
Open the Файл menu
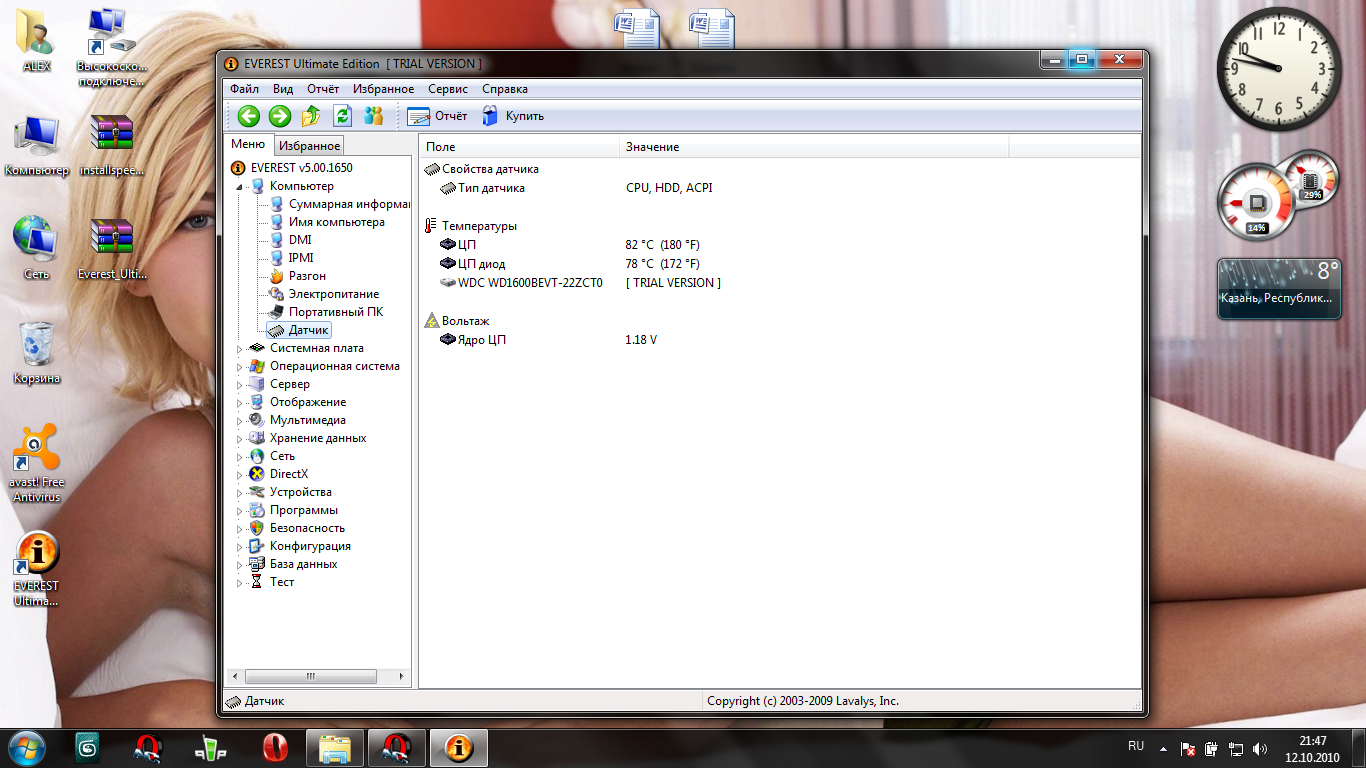244,89
